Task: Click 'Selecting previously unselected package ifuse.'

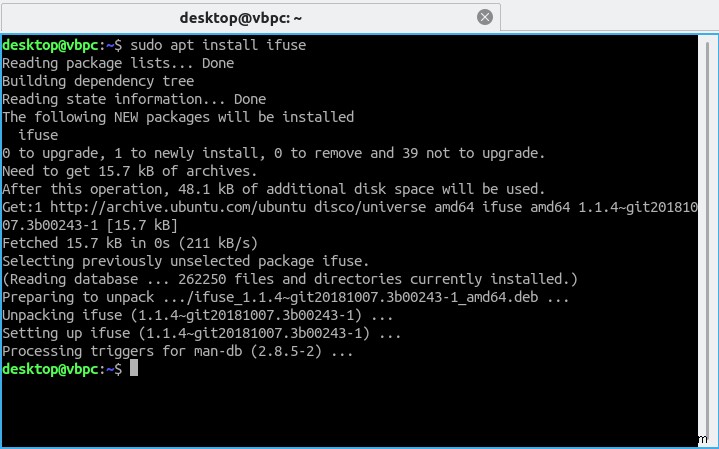Action: (x=186, y=261)
